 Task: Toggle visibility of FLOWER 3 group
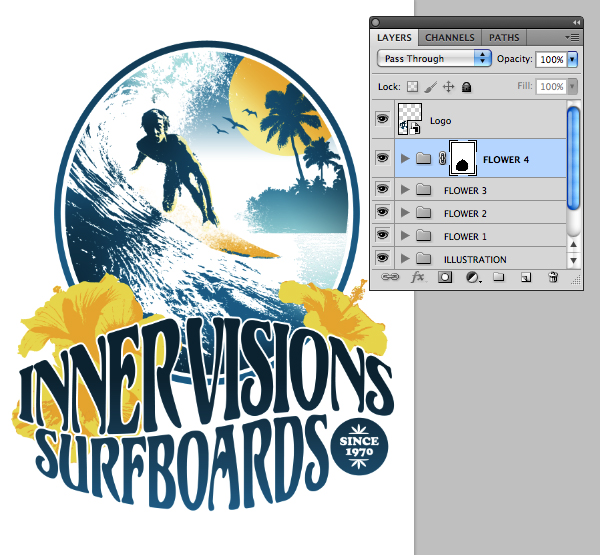pos(382,189)
